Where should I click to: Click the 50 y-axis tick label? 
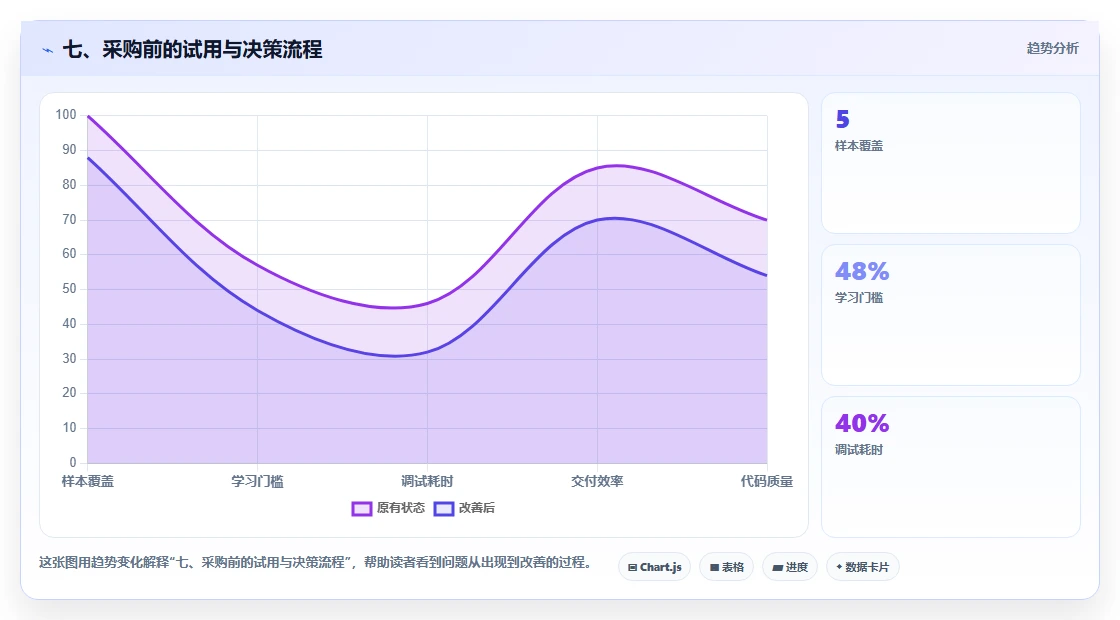tap(69, 289)
